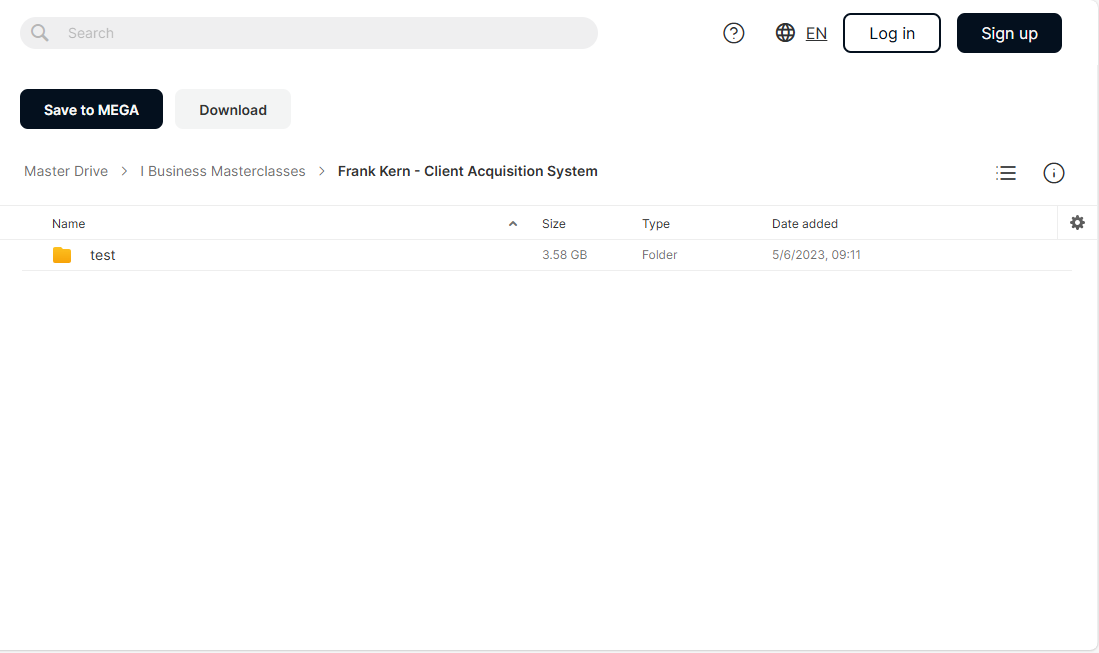The height and width of the screenshot is (653, 1099).
Task: Sort by Name column header
Action: click(69, 224)
